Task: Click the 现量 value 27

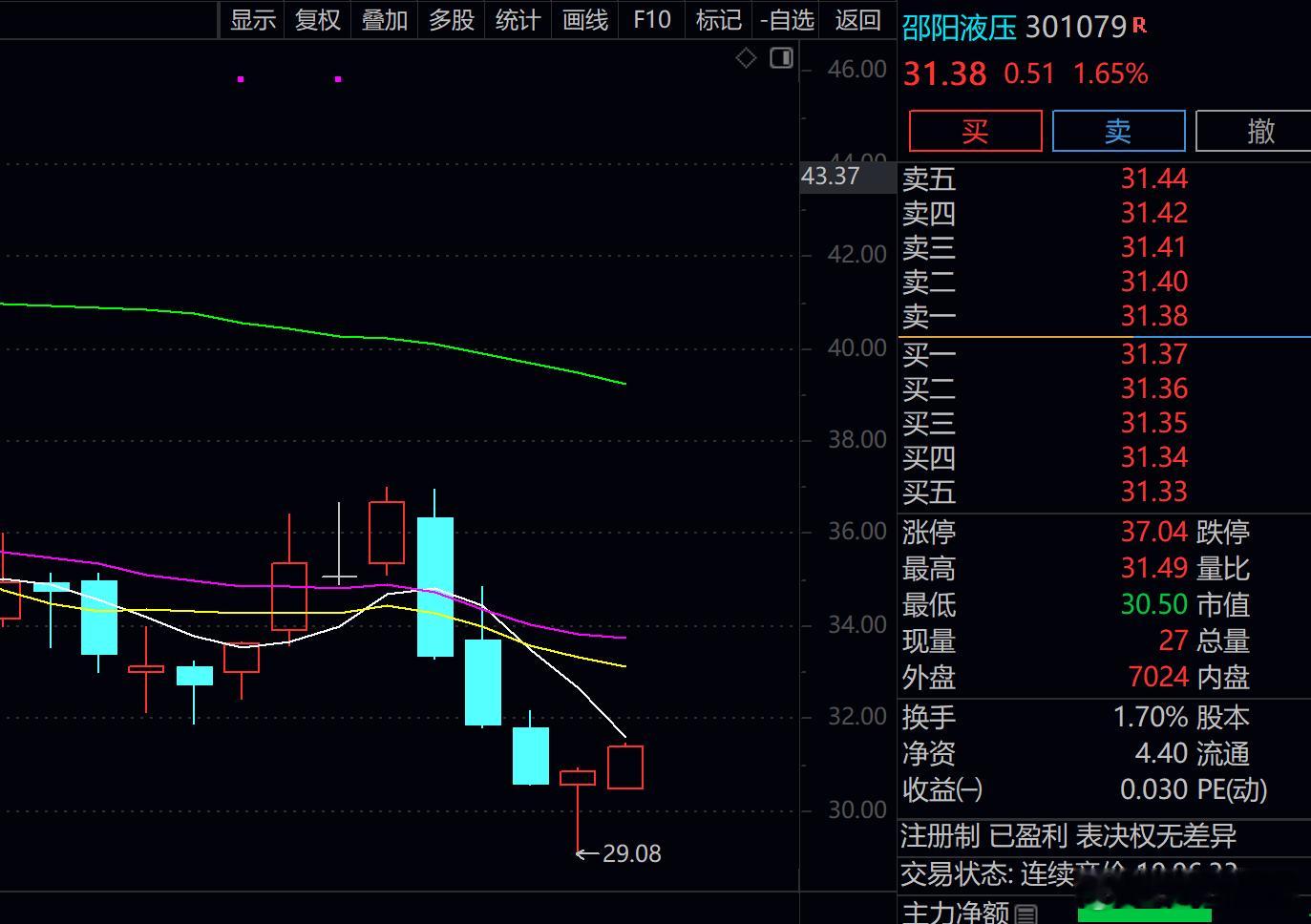Action: click(1174, 640)
